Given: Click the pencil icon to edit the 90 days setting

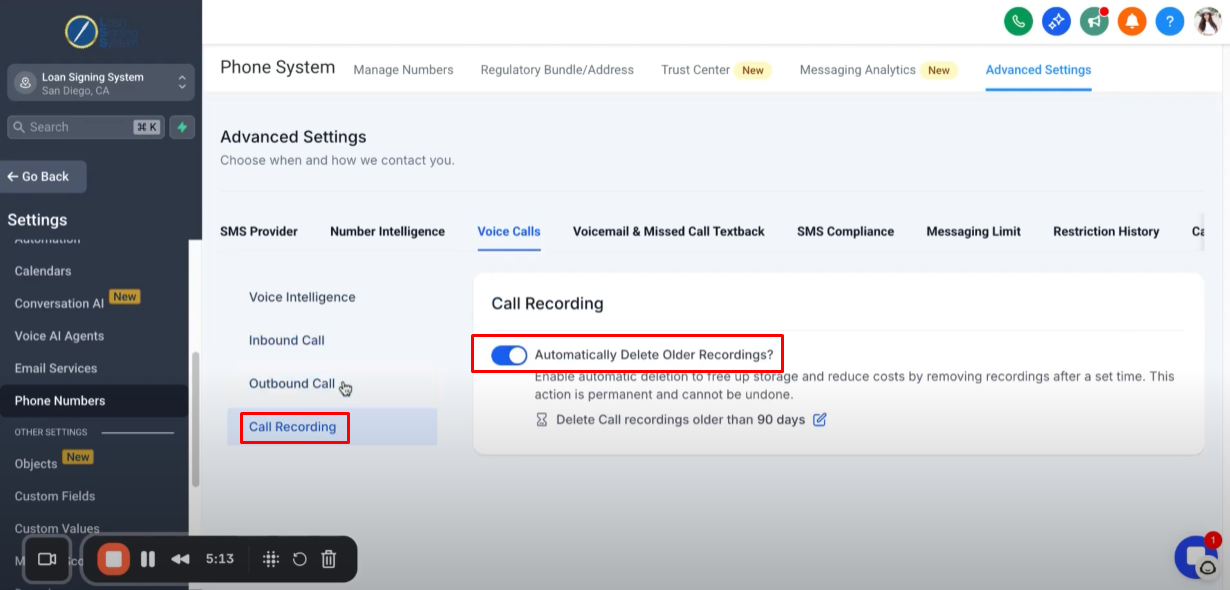Looking at the screenshot, I should click(x=820, y=420).
